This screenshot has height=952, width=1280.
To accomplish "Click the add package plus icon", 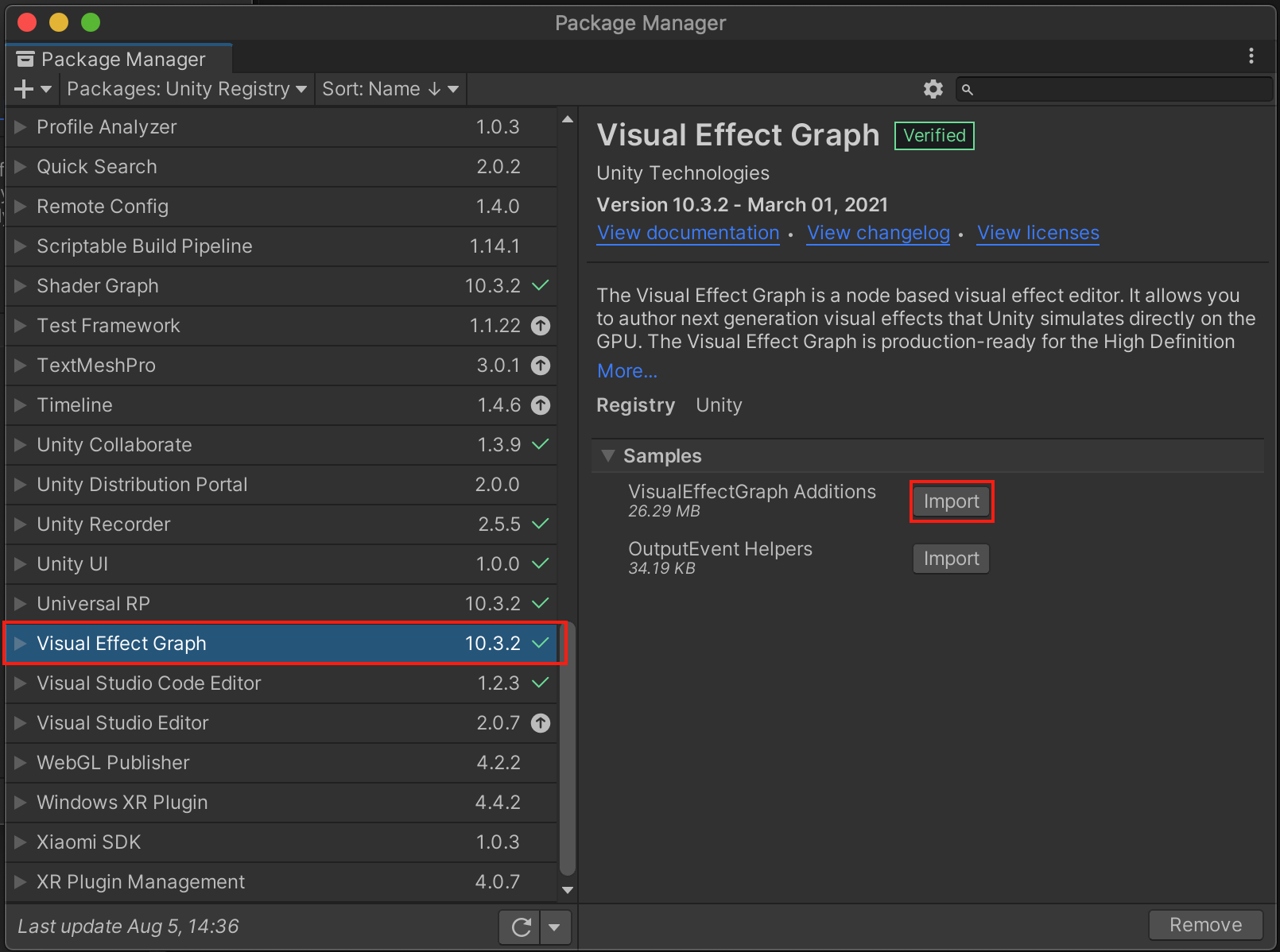I will coord(24,89).
